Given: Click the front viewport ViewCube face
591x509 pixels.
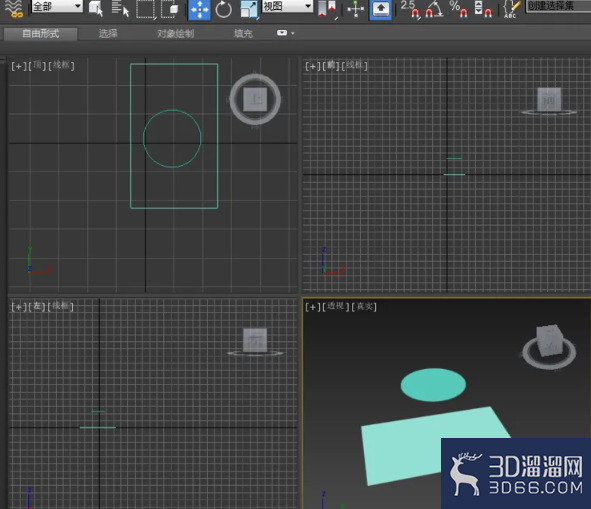Looking at the screenshot, I should (549, 100).
